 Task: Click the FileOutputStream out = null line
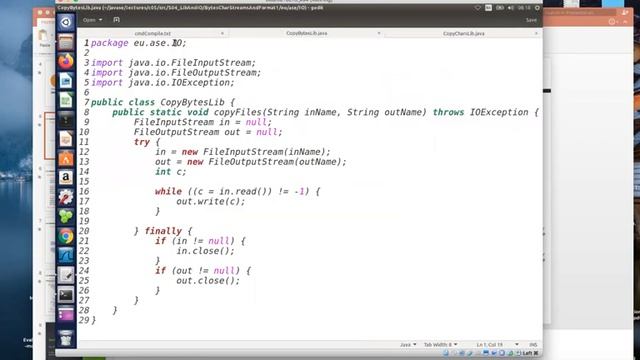coord(208,132)
